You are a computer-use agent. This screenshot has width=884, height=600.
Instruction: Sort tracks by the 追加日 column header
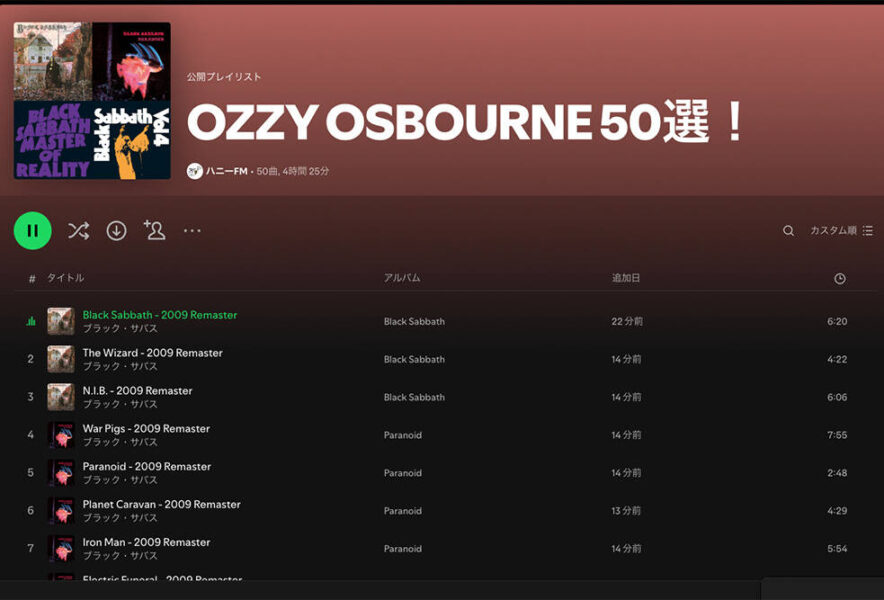tap(626, 278)
